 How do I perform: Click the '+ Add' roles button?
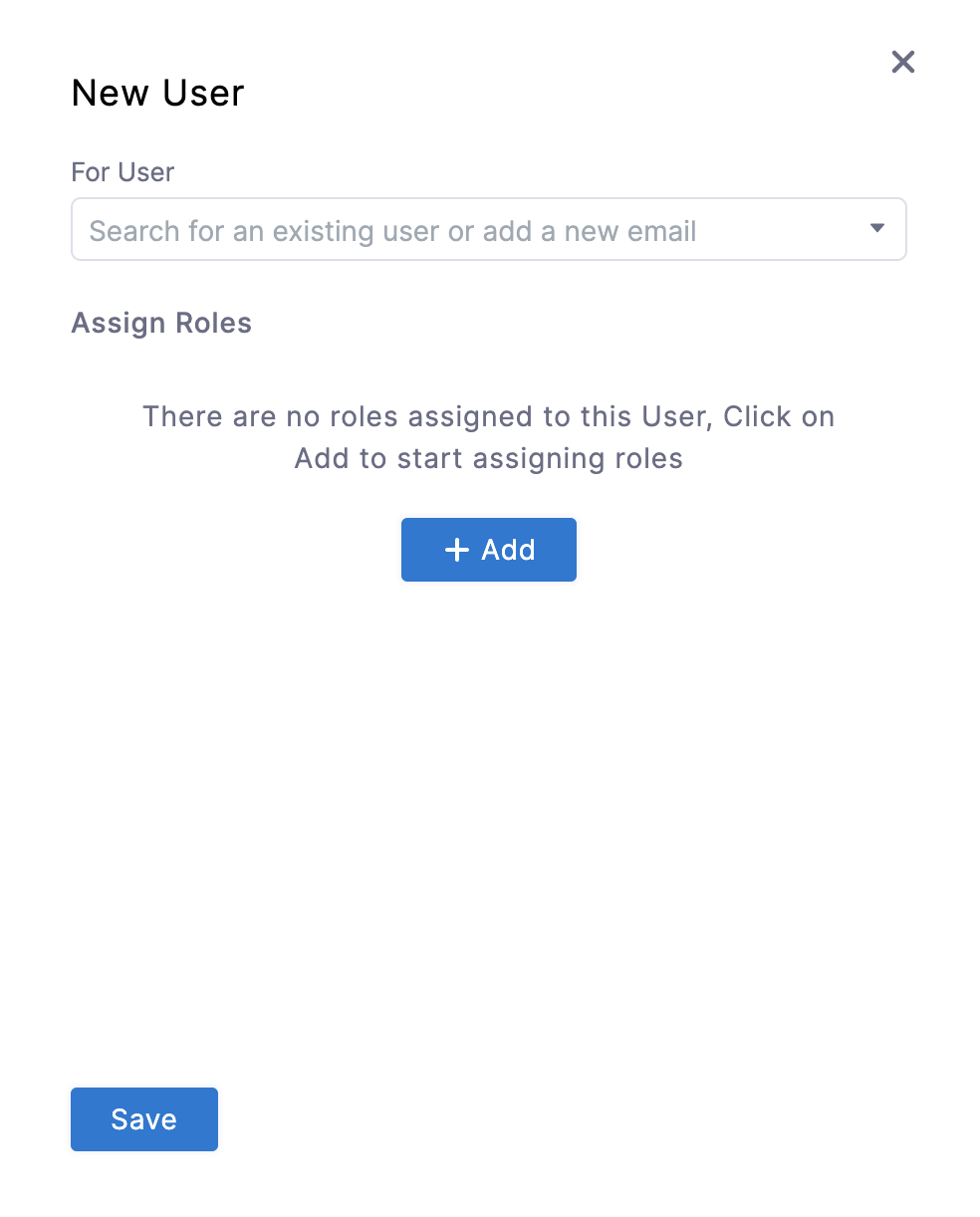488,550
